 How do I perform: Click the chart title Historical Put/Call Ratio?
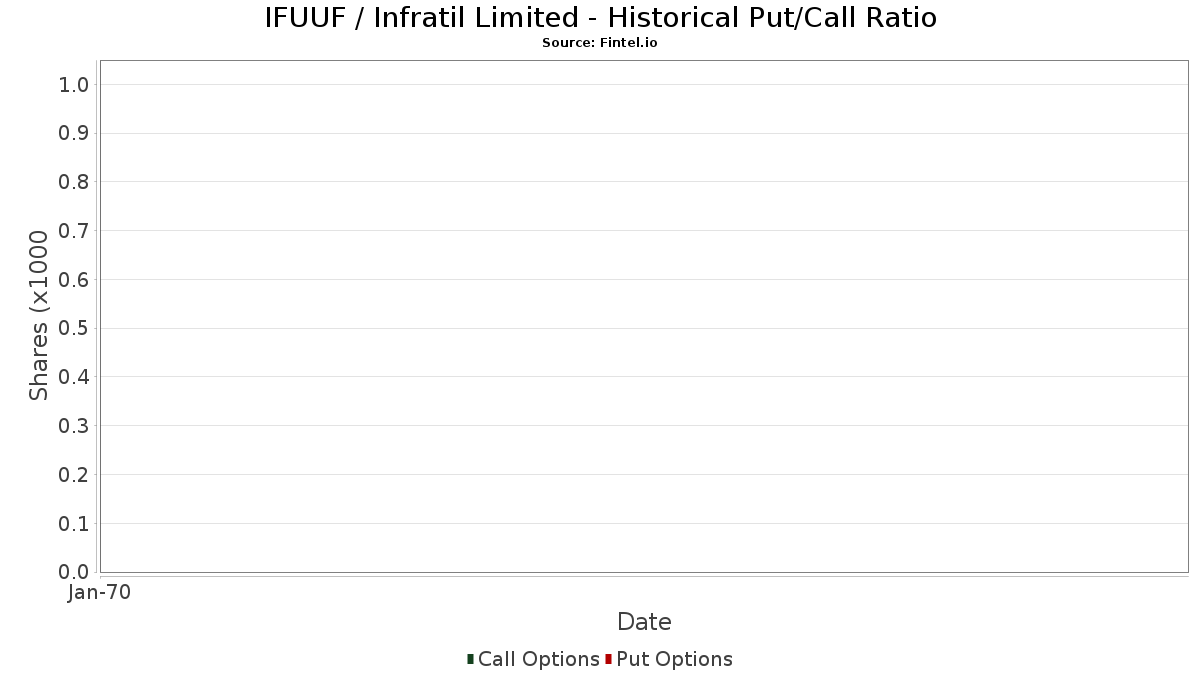tap(600, 18)
